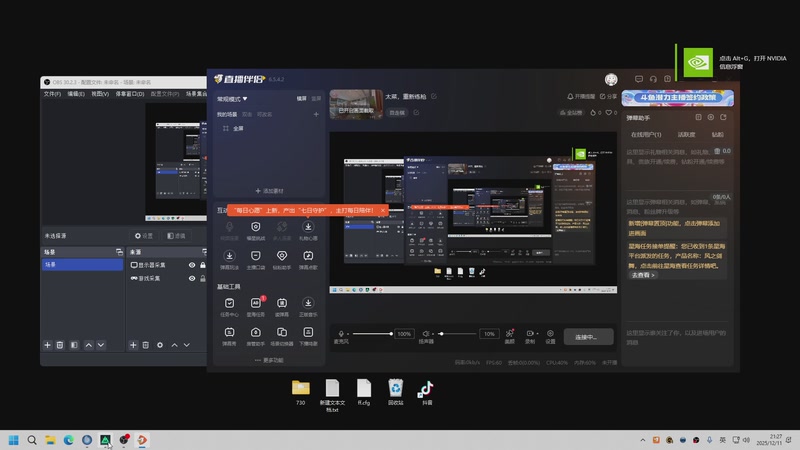Switch to 横屏 landscape orientation

click(302, 98)
